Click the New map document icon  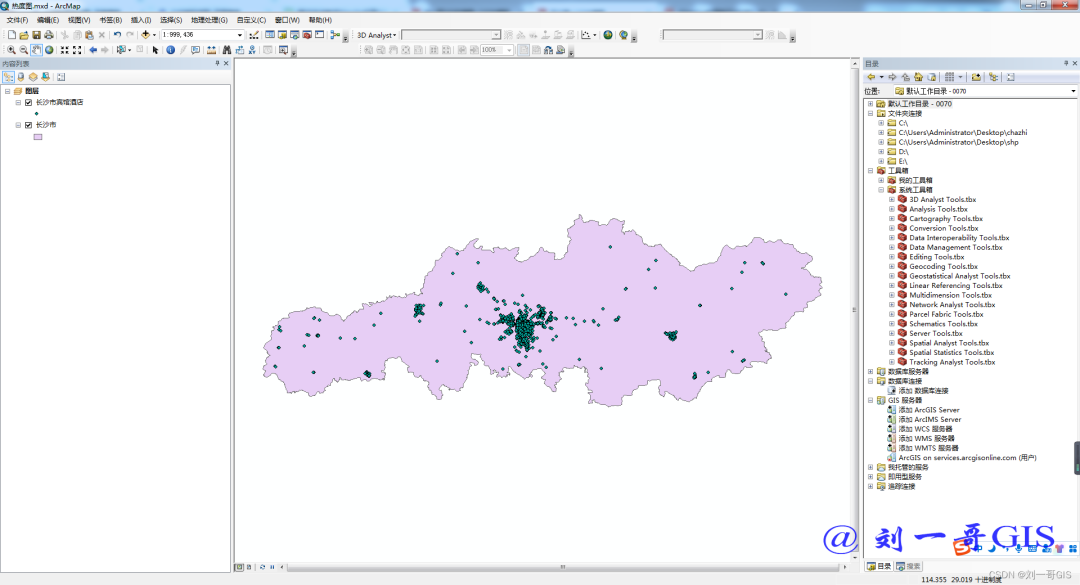11,35
